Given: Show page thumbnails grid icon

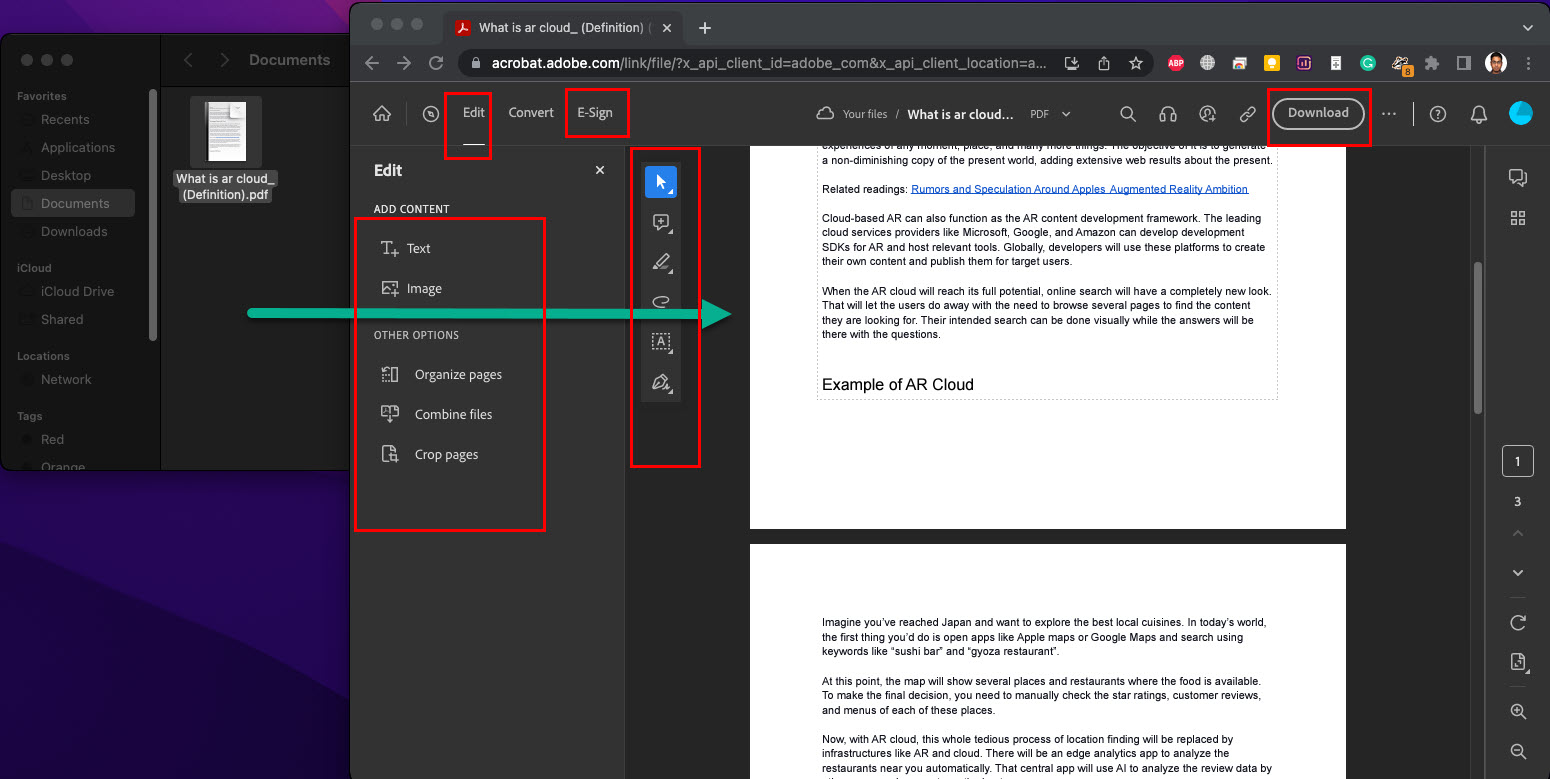Looking at the screenshot, I should 1518,218.
